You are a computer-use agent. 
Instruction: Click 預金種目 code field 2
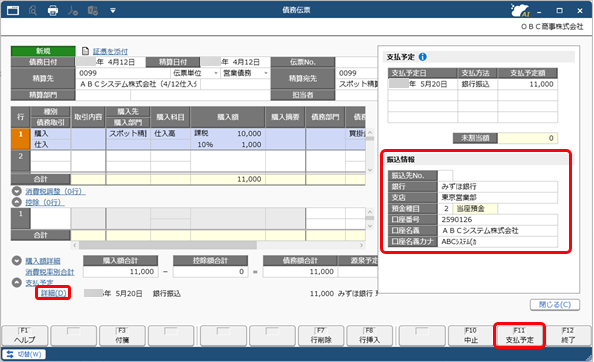tap(446, 208)
